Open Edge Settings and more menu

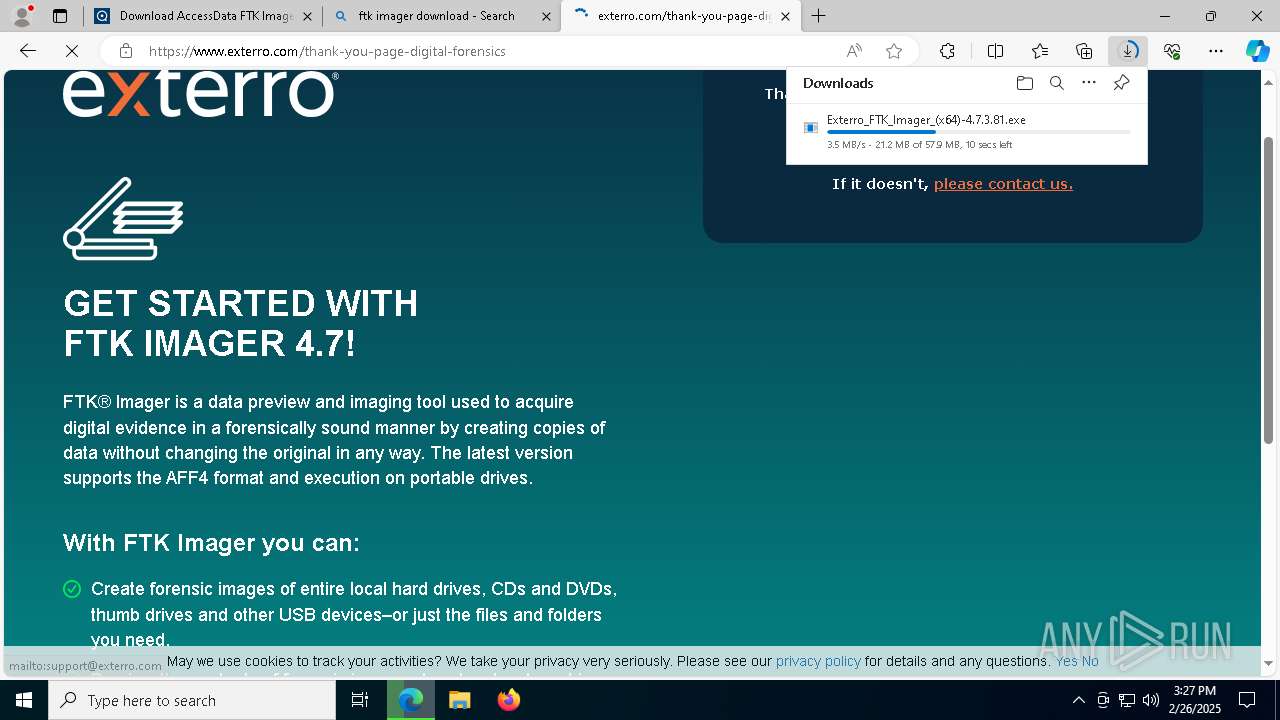click(1216, 51)
